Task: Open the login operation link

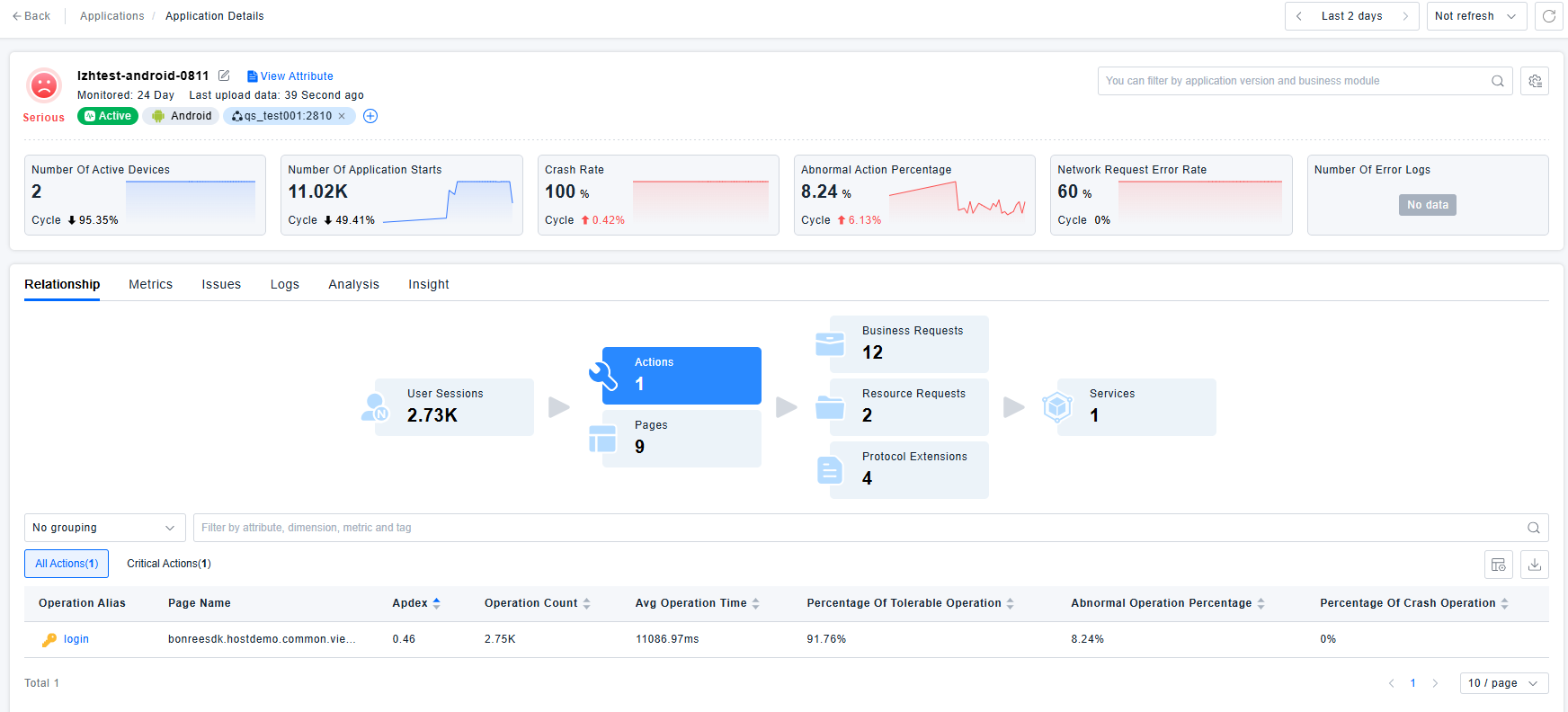Action: tap(76, 639)
